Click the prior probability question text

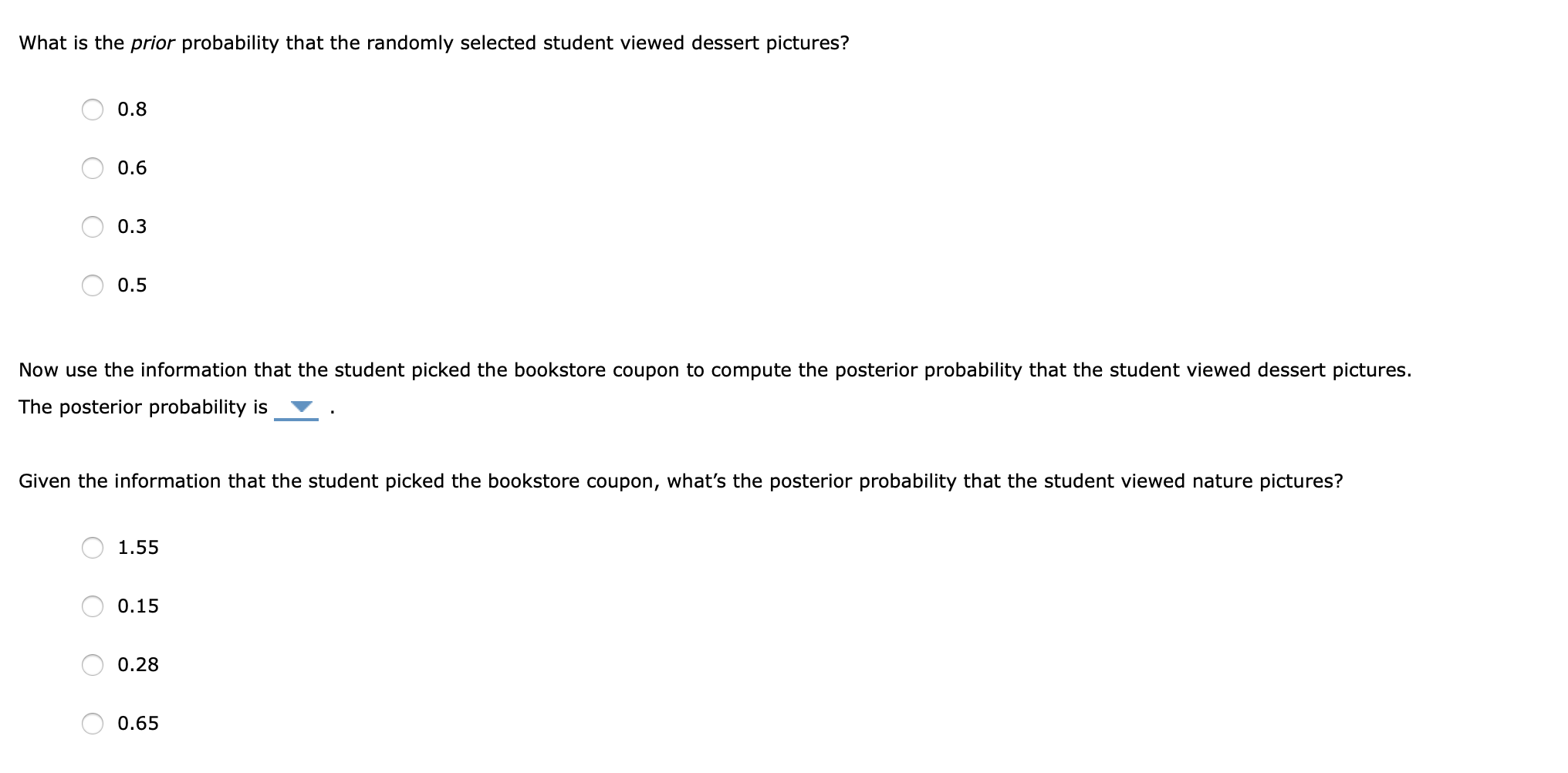pos(434,43)
